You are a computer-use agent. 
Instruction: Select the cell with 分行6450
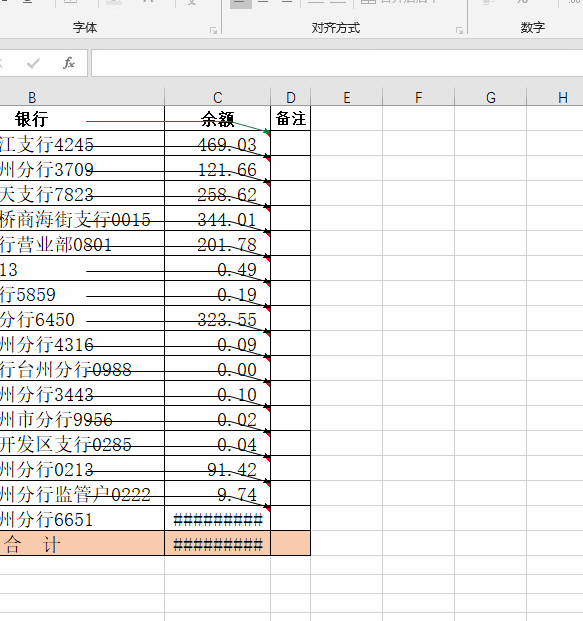coord(82,318)
